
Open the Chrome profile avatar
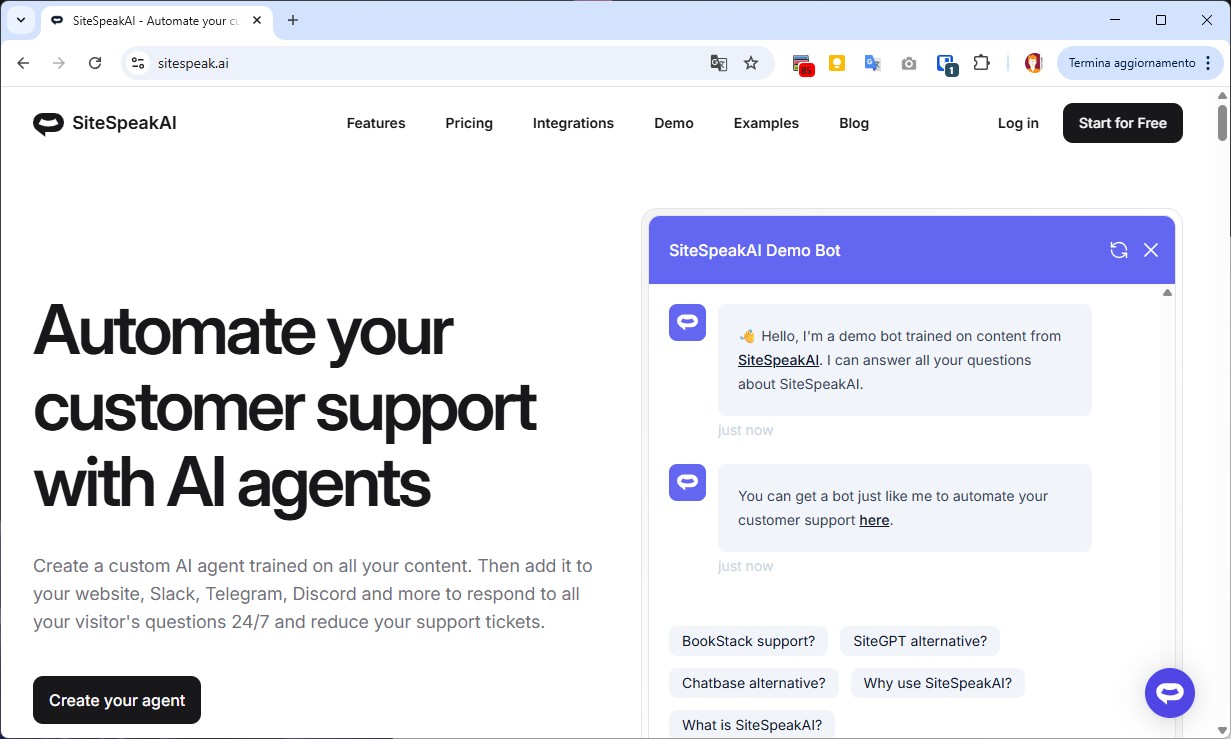tap(1034, 63)
